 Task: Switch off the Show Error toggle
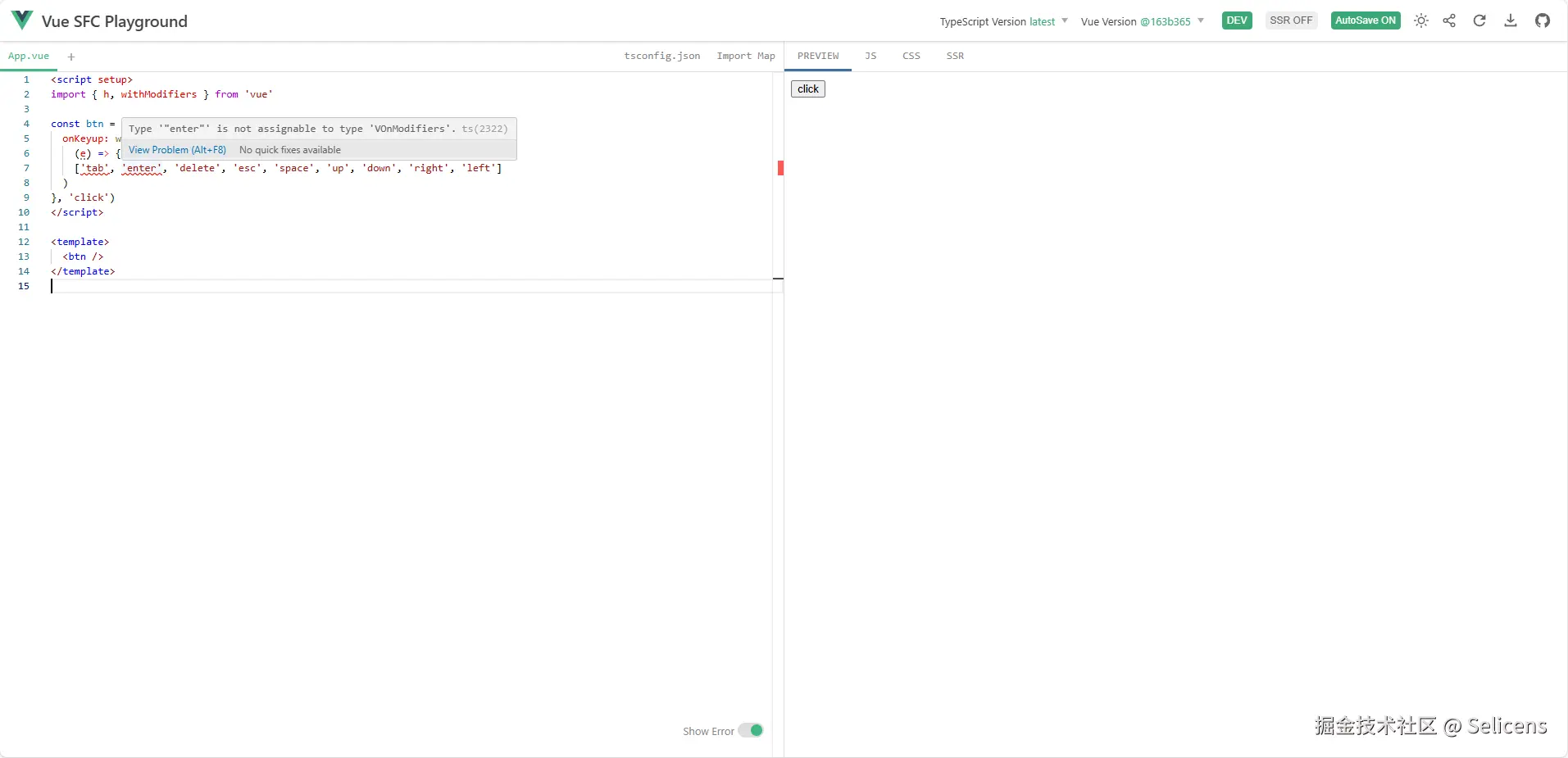point(750,730)
